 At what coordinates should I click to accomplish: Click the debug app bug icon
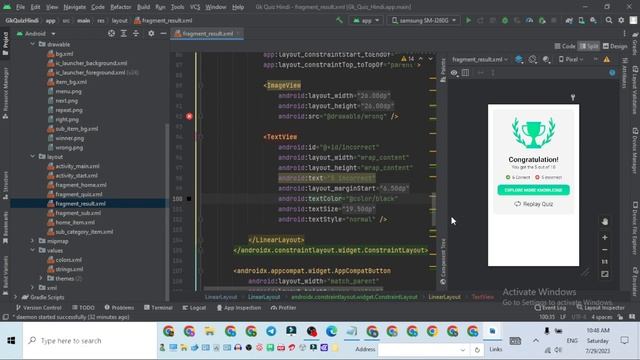click(505, 20)
